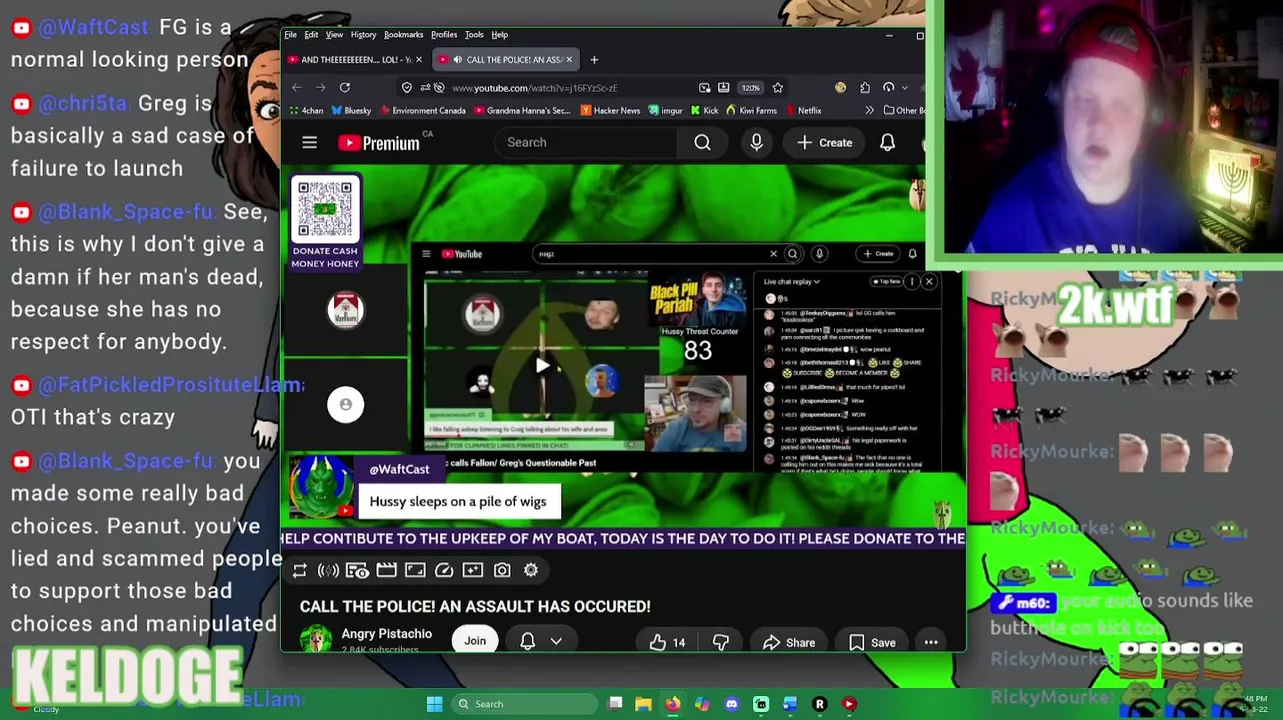Open YouTube notifications bell

887,143
